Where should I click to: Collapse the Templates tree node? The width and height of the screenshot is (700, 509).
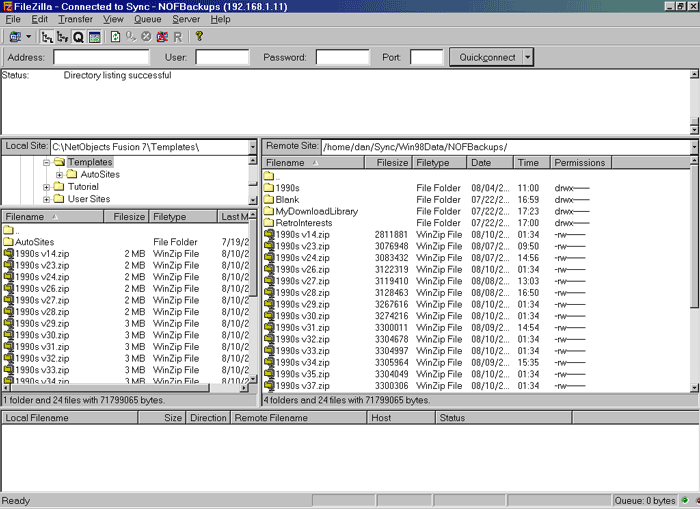click(x=46, y=163)
